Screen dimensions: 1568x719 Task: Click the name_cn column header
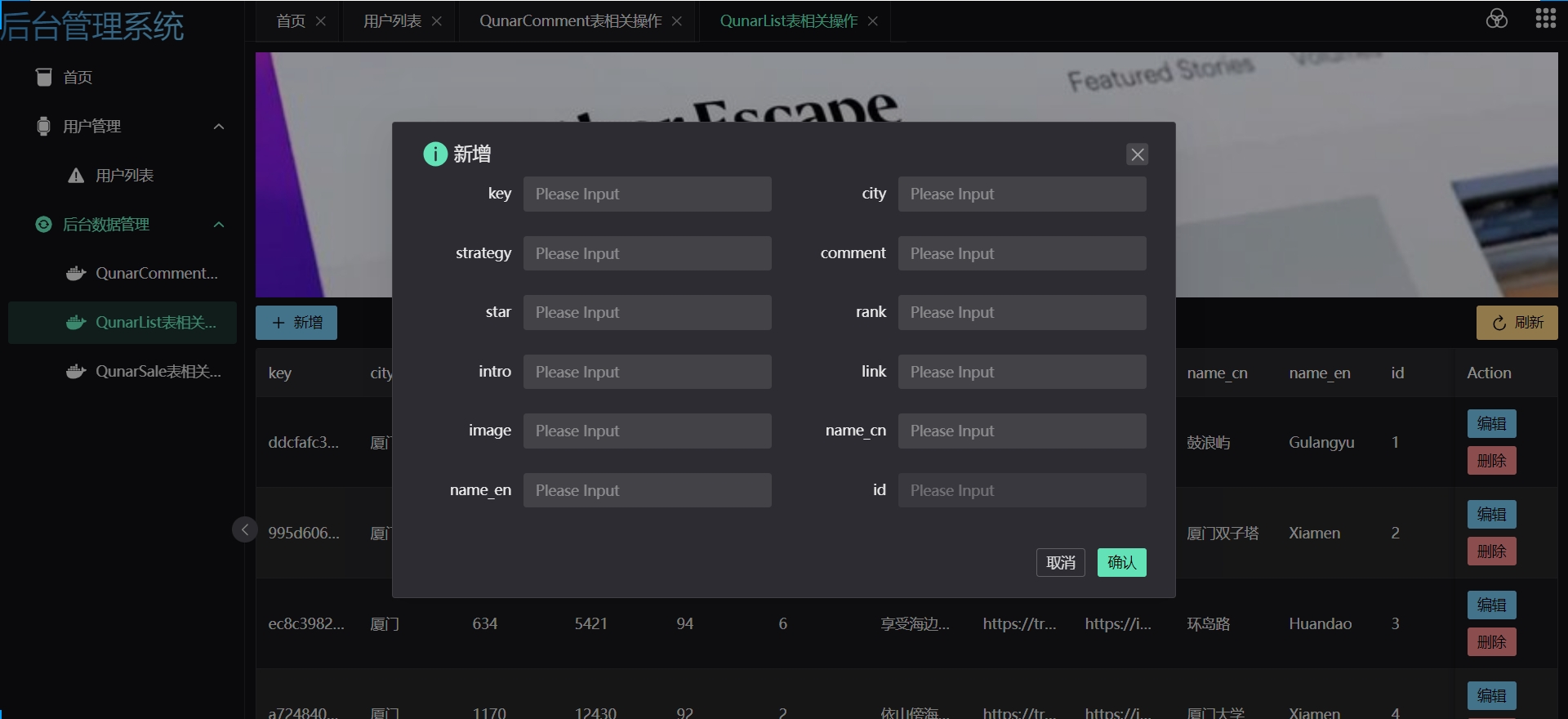[1217, 373]
